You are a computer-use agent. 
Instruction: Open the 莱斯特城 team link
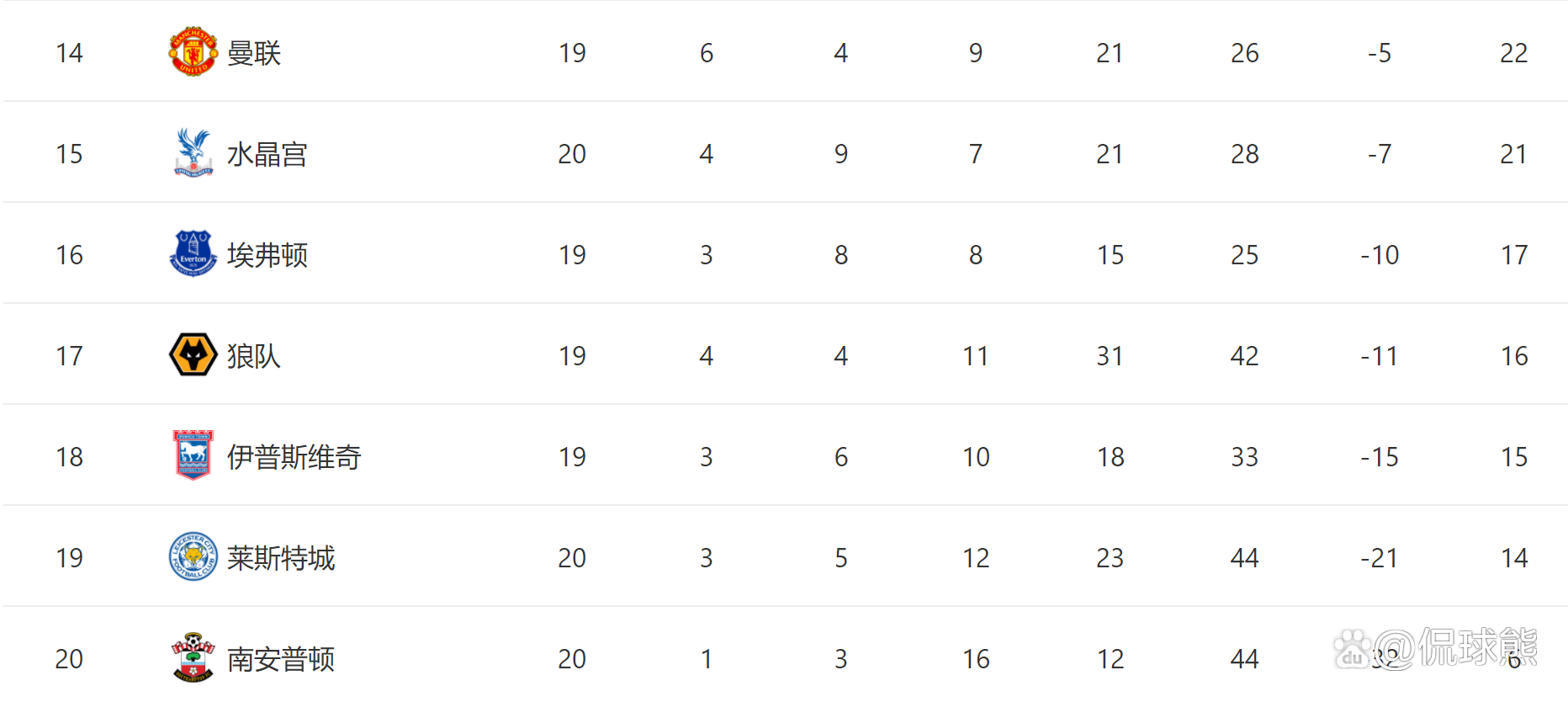(281, 558)
